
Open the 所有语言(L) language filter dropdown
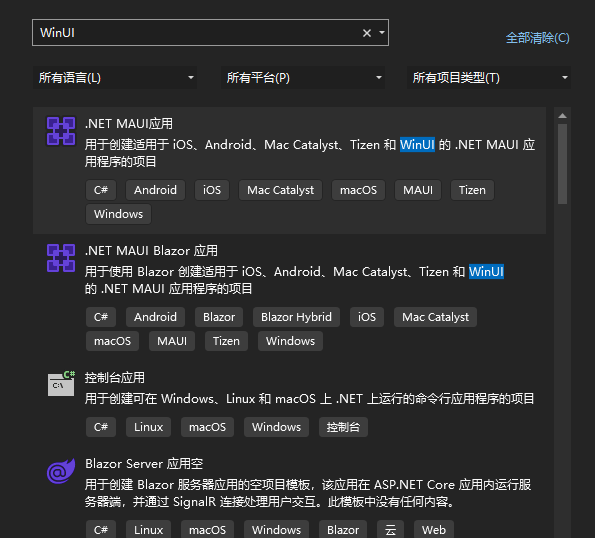click(x=115, y=78)
